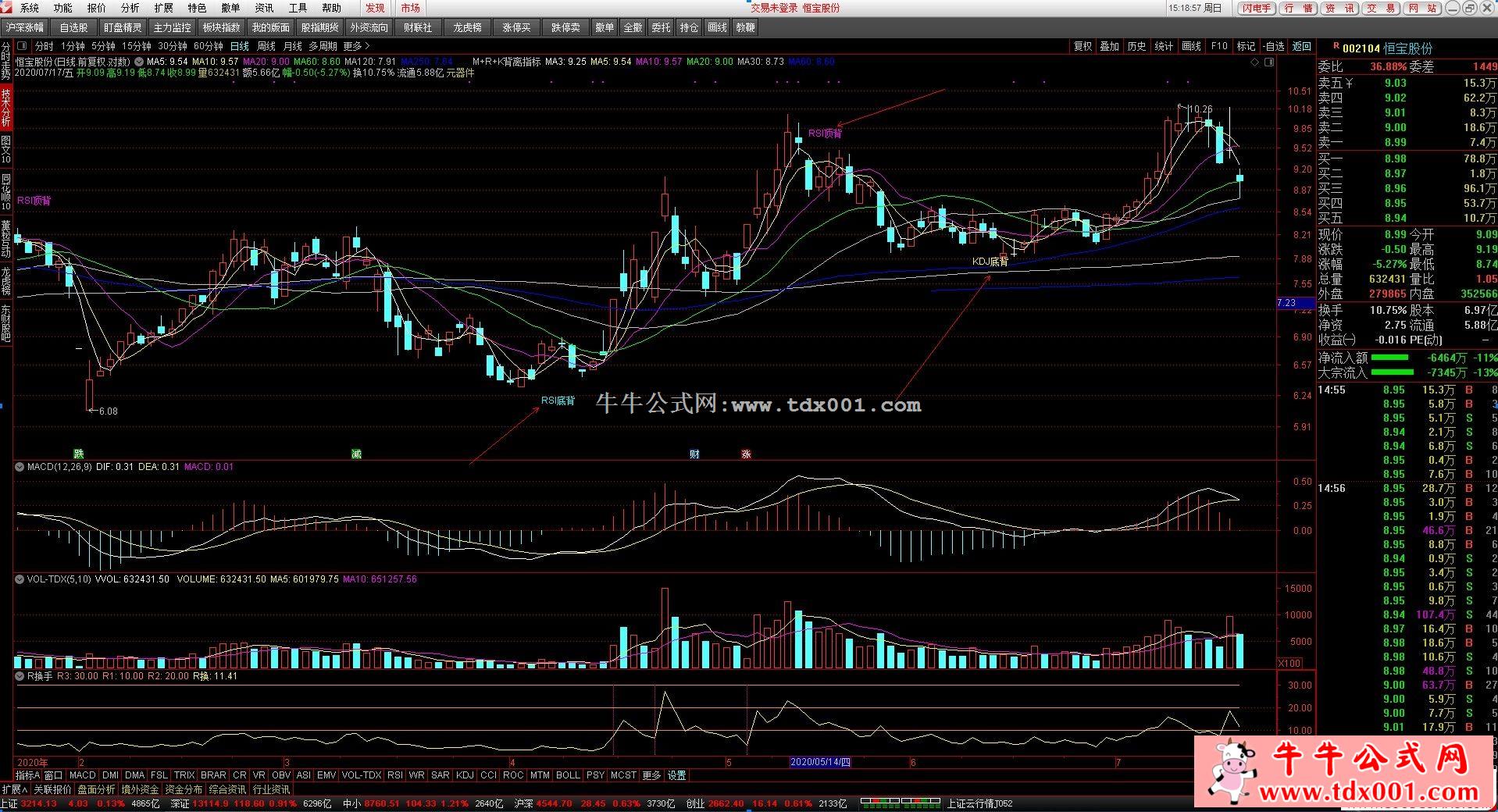Open the 窗口 selector in indicator bar
Image resolution: width=1498 pixels, height=812 pixels.
(x=53, y=775)
